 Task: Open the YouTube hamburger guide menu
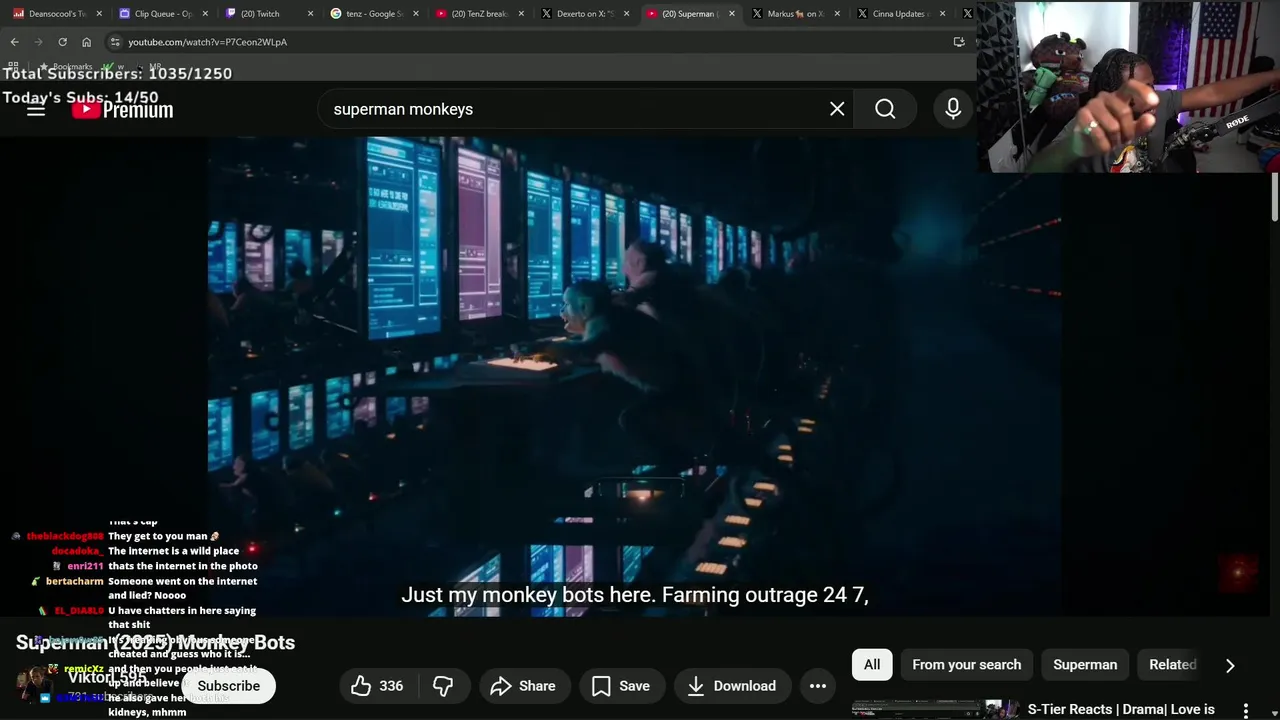36,109
